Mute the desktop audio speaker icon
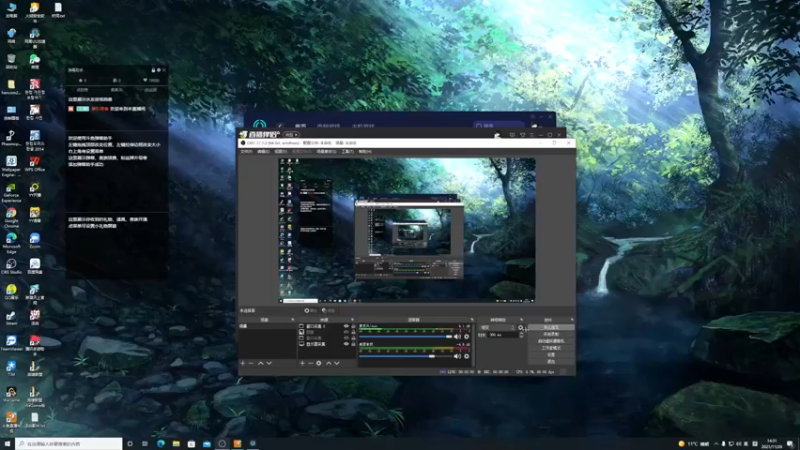The width and height of the screenshot is (800, 450). pos(458,356)
